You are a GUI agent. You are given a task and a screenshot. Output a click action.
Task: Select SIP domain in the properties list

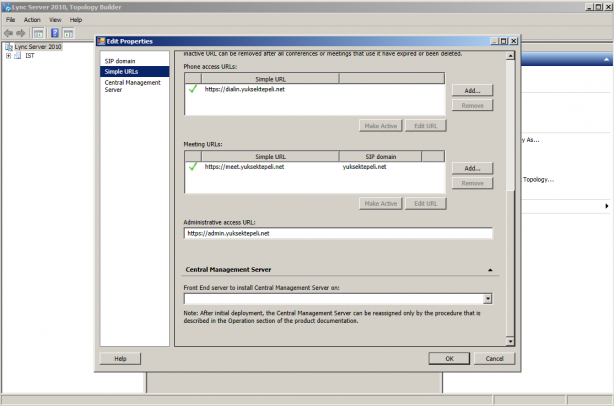tap(120, 61)
